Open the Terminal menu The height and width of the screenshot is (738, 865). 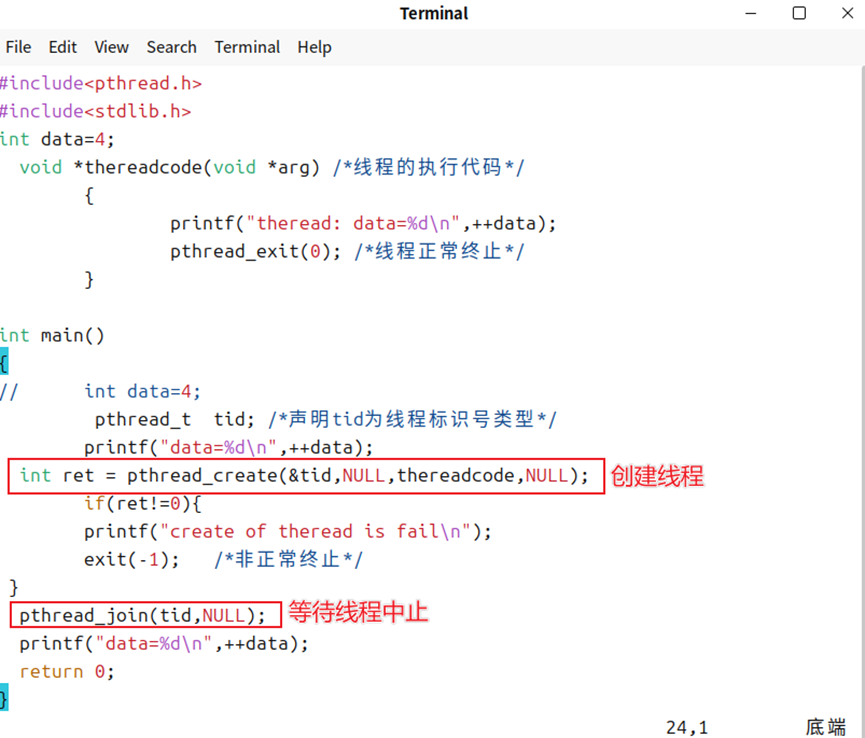tap(247, 47)
